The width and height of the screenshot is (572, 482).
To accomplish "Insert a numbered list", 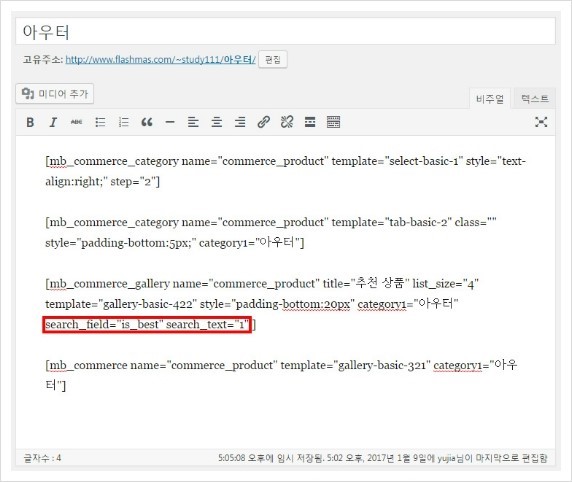I will 124,122.
